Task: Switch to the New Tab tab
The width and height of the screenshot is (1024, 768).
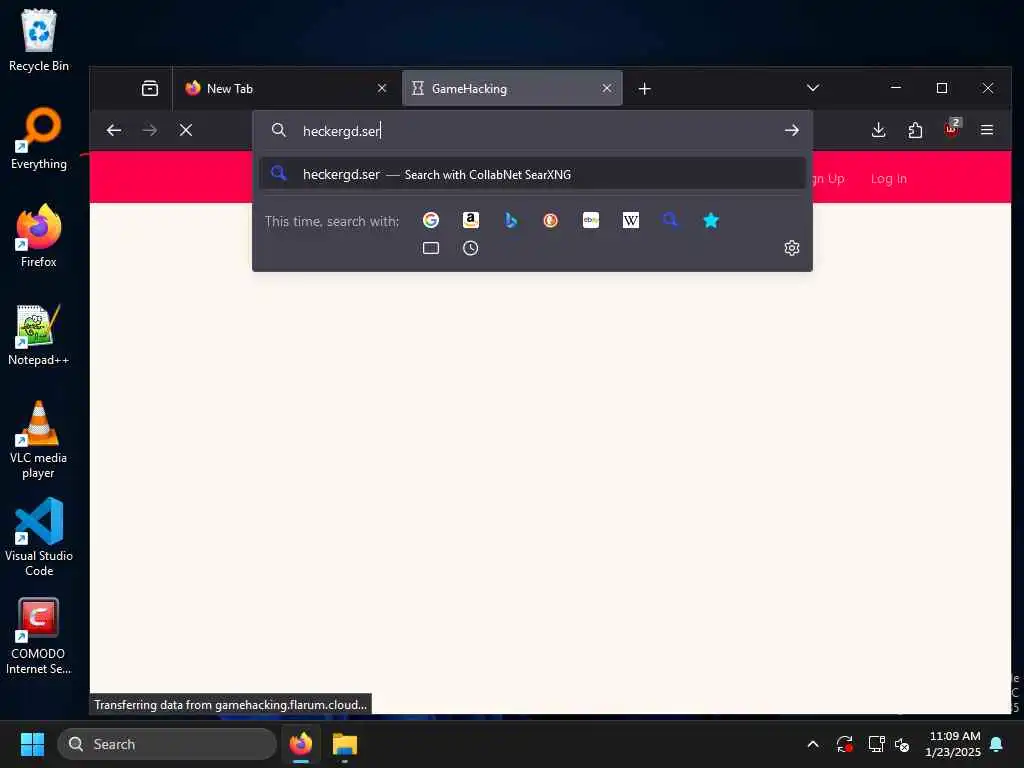Action: pyautogui.click(x=285, y=88)
